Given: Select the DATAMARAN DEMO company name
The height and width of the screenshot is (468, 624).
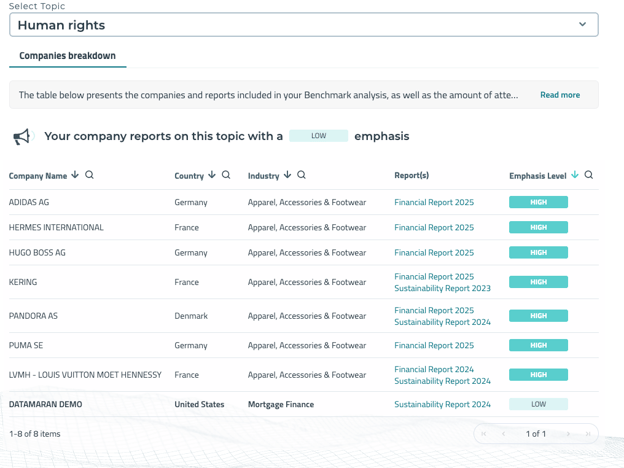Looking at the screenshot, I should [x=45, y=404].
